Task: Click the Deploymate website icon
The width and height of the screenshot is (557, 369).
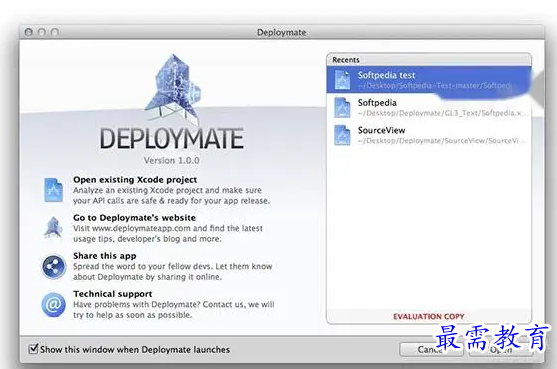Action: [53, 227]
